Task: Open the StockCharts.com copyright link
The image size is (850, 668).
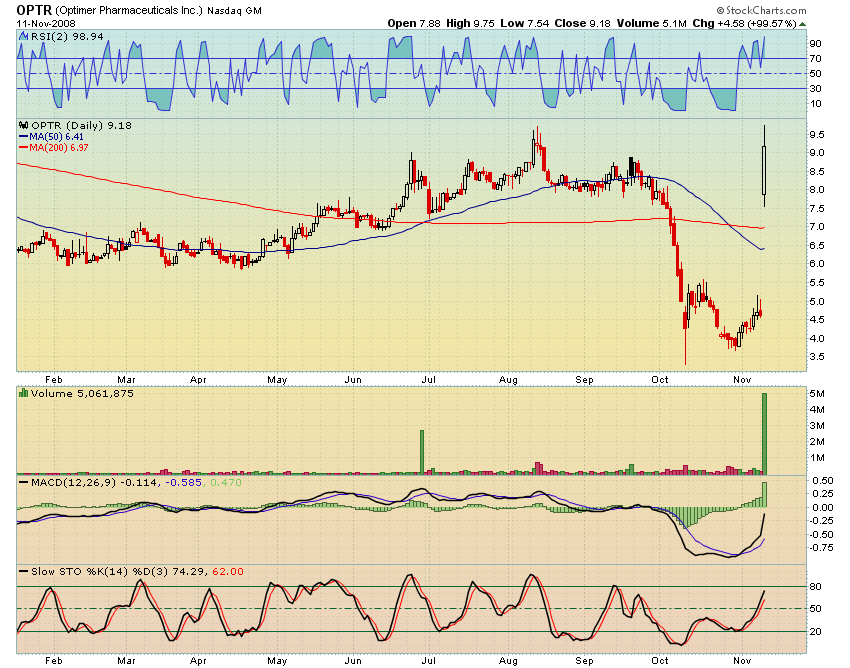Action: coord(761,10)
